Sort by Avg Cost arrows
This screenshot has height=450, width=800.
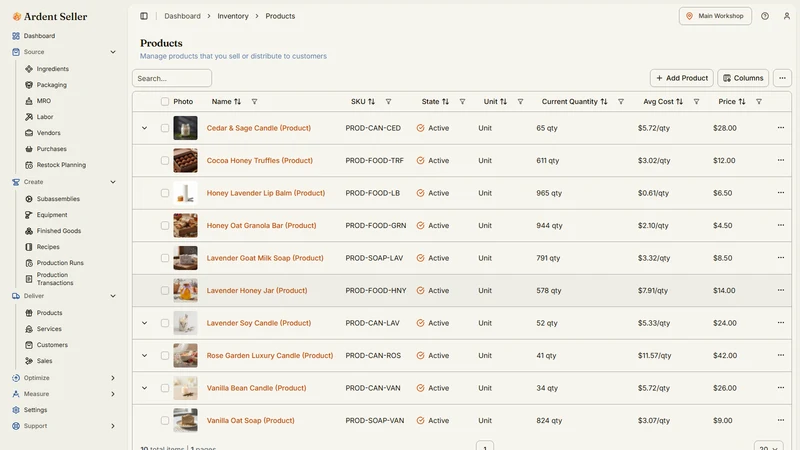pos(680,102)
